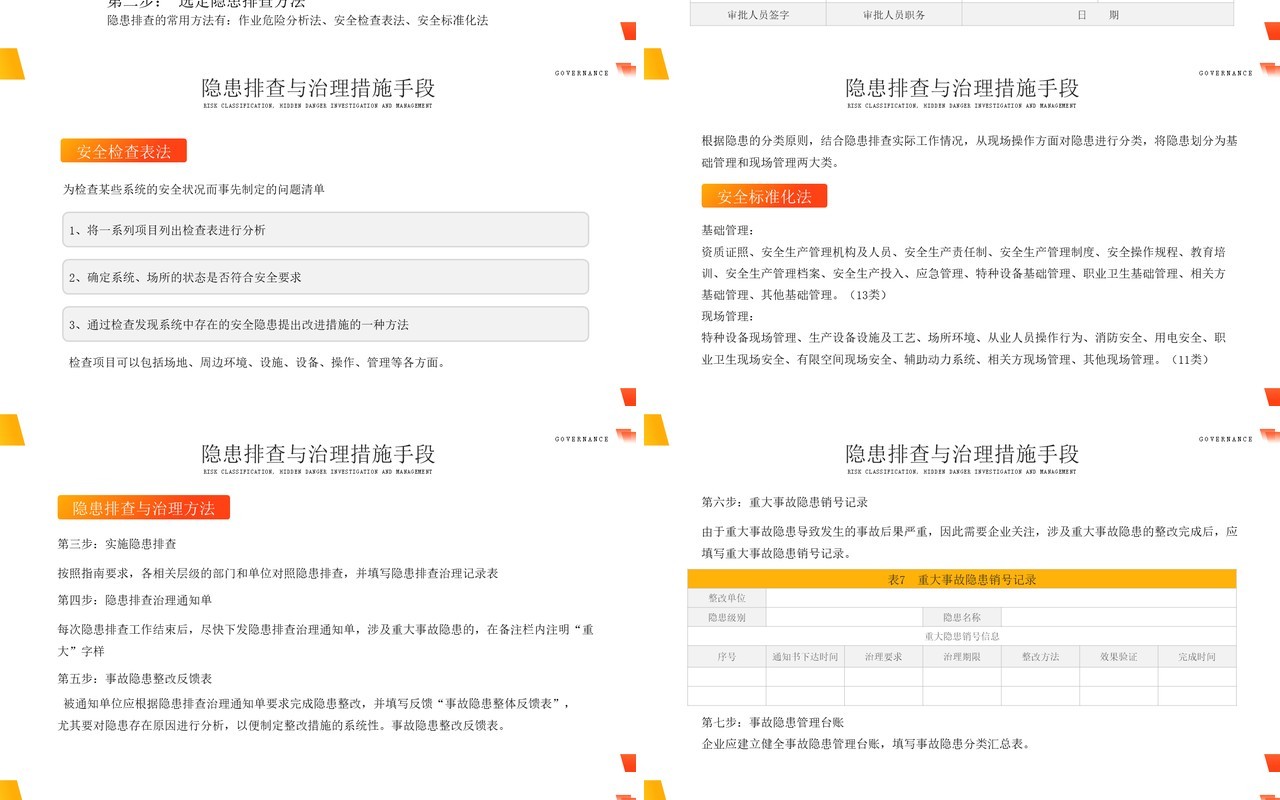Click the '重大隐患销号信息' table row

coord(962,636)
